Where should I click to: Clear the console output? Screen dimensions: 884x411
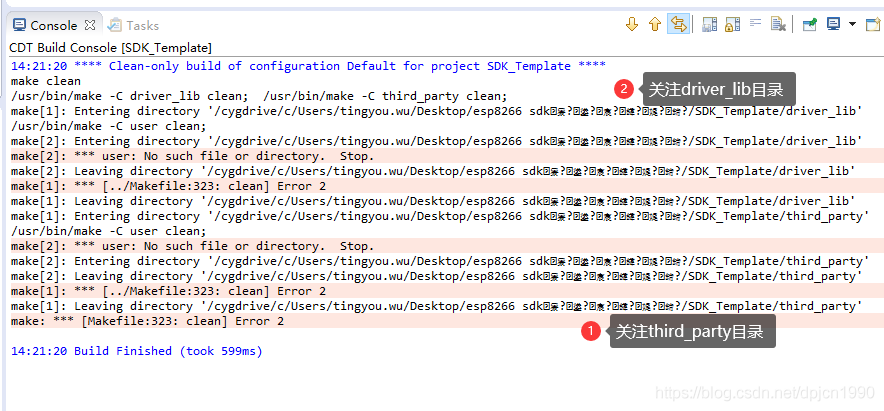tap(779, 24)
